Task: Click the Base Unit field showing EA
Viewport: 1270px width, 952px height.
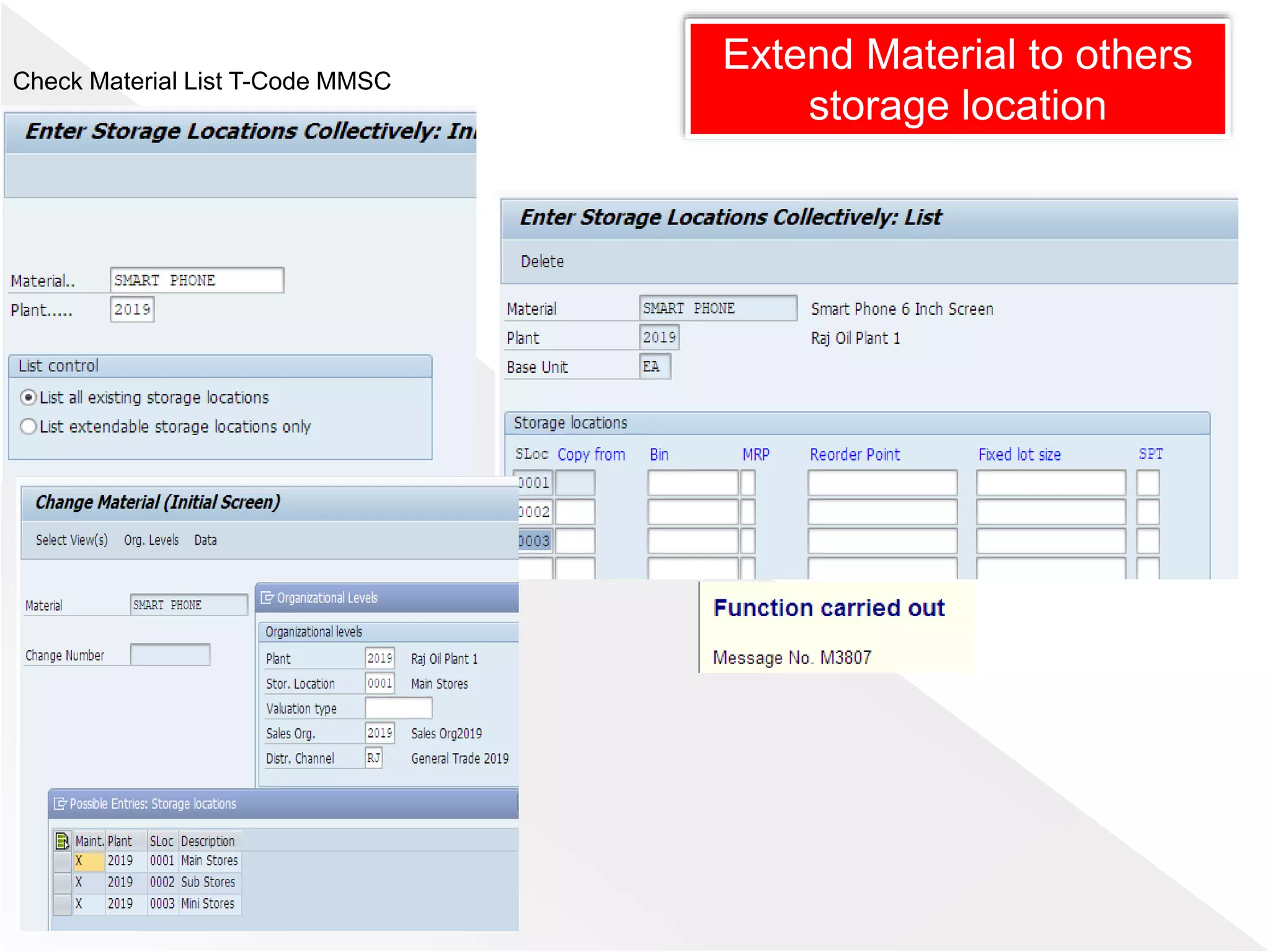Action: click(x=655, y=366)
